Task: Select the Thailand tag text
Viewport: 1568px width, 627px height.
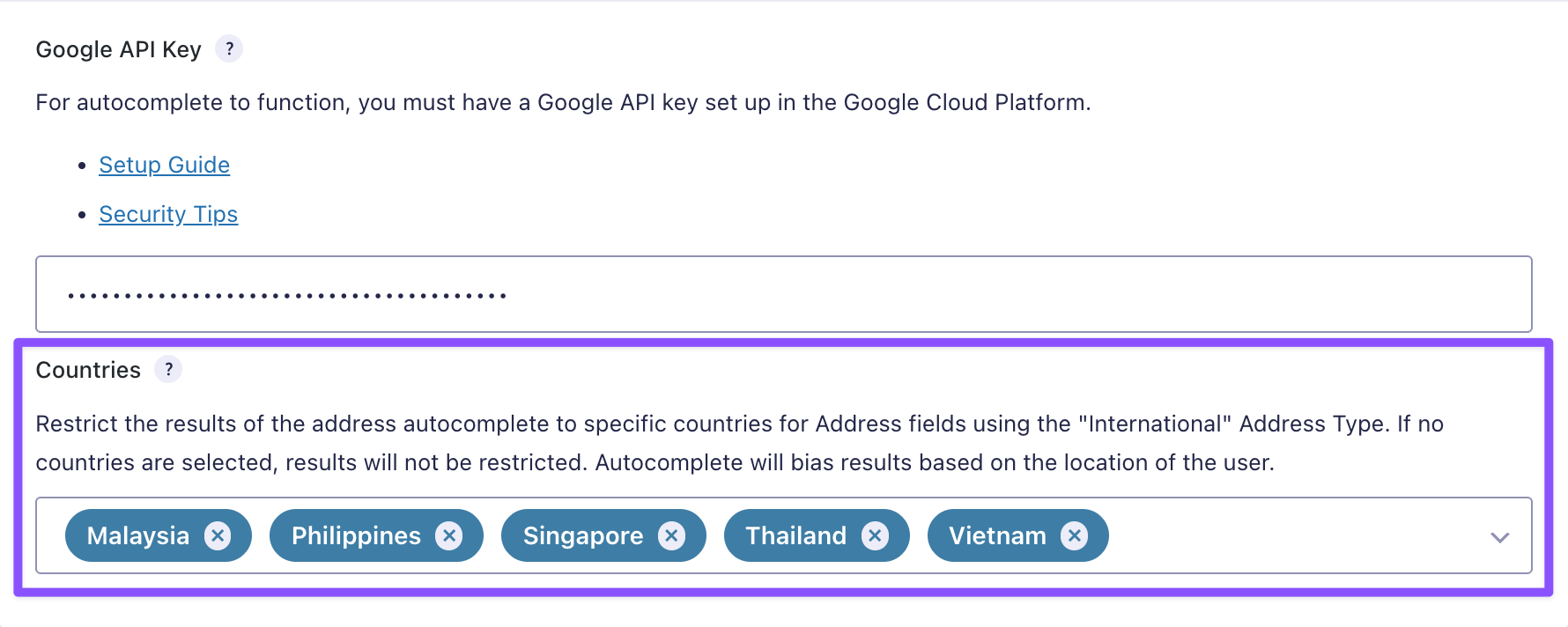Action: 795,535
